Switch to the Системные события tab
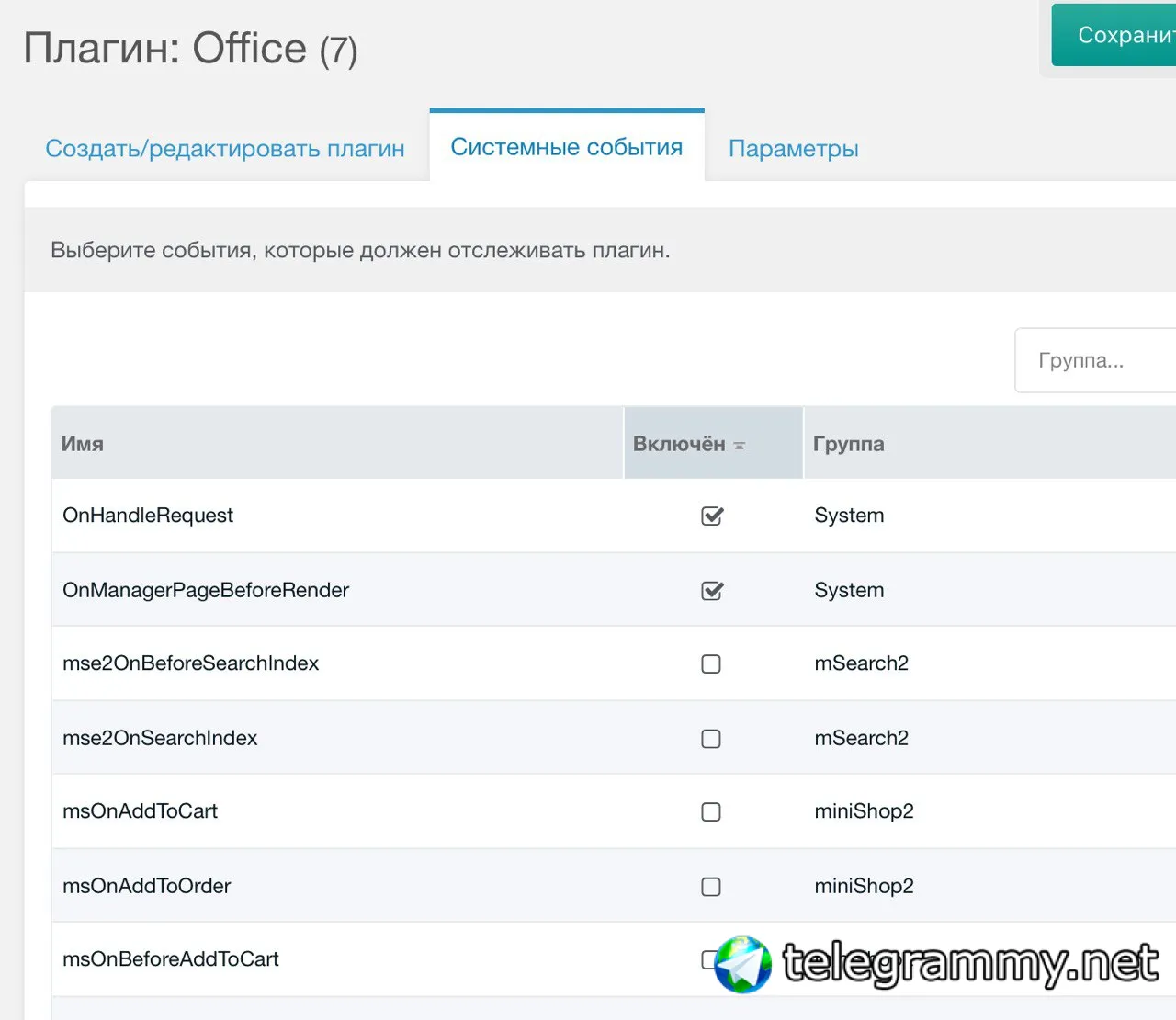 pyautogui.click(x=567, y=147)
